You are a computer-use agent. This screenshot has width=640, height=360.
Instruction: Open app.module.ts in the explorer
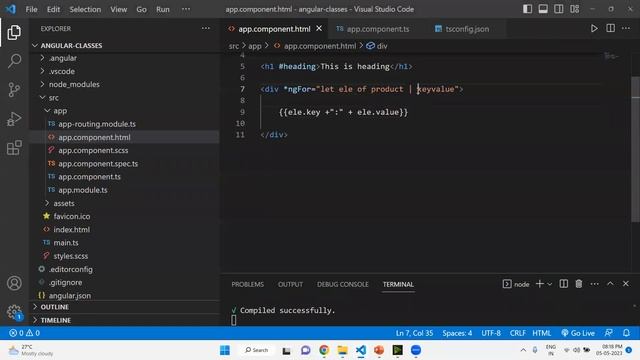[x=83, y=190]
